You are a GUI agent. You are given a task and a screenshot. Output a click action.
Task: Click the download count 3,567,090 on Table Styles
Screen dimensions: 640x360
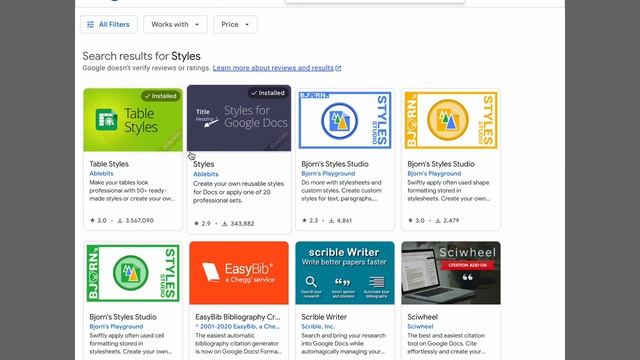[136, 220]
